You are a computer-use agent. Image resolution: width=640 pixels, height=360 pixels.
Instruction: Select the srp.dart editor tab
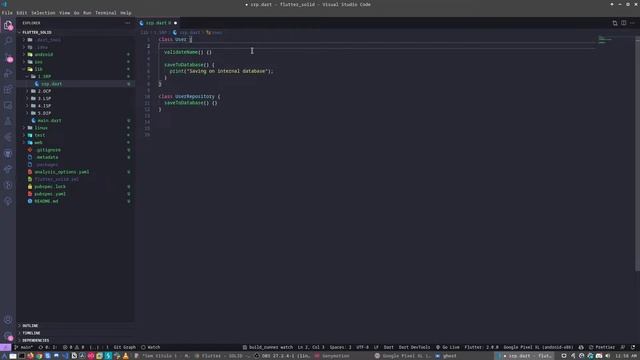[x=158, y=23]
